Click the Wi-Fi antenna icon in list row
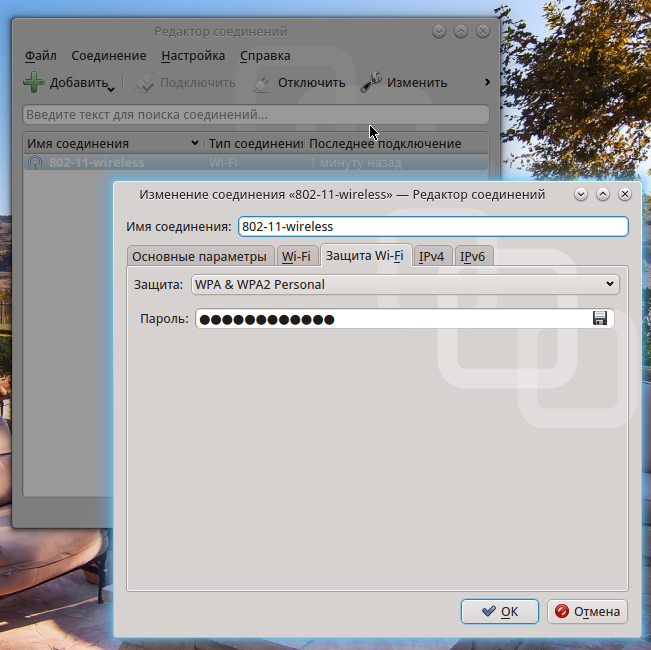This screenshot has height=650, width=651. click(x=35, y=162)
